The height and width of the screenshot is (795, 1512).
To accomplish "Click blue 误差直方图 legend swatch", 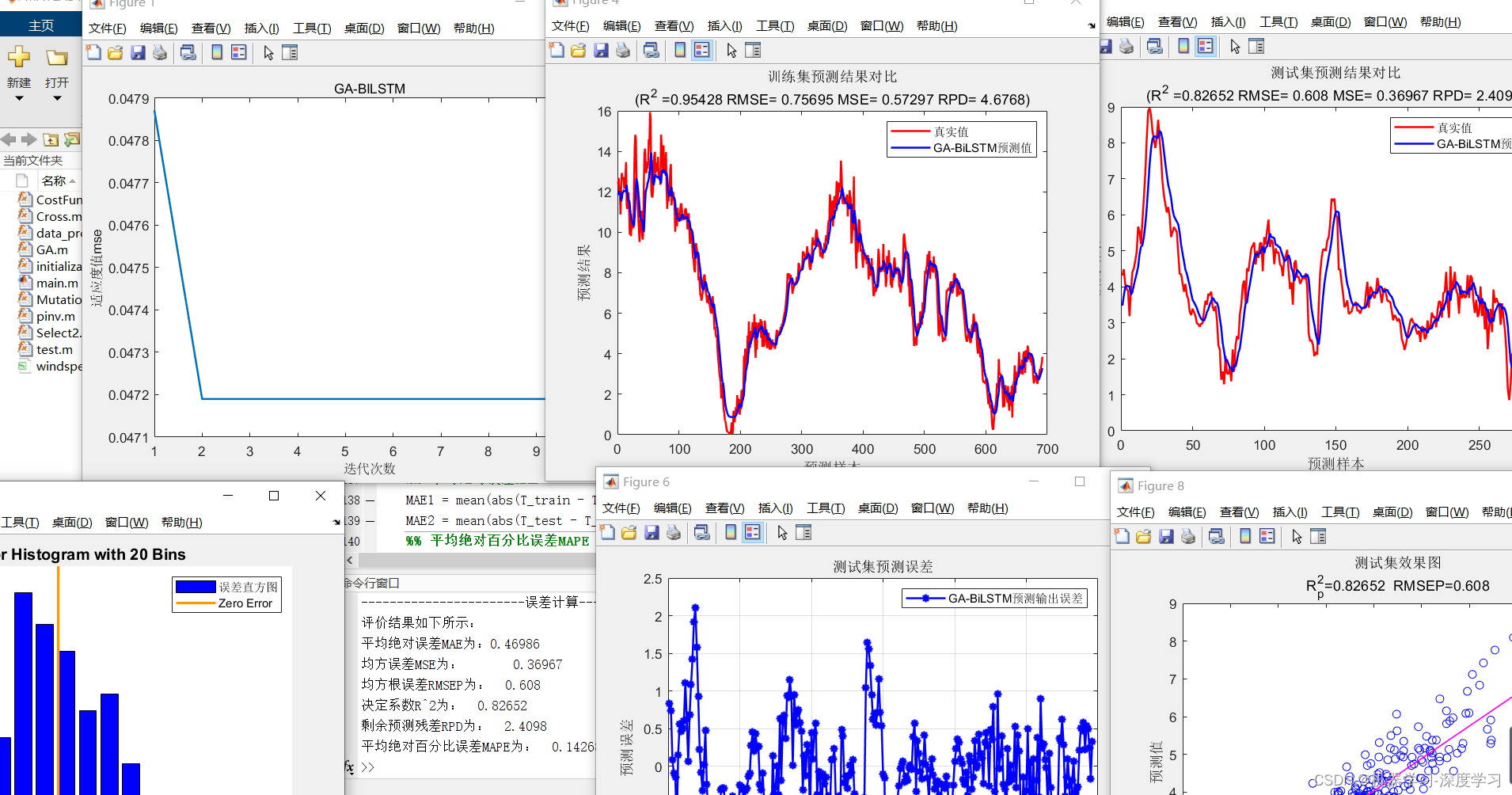I will pyautogui.click(x=196, y=587).
